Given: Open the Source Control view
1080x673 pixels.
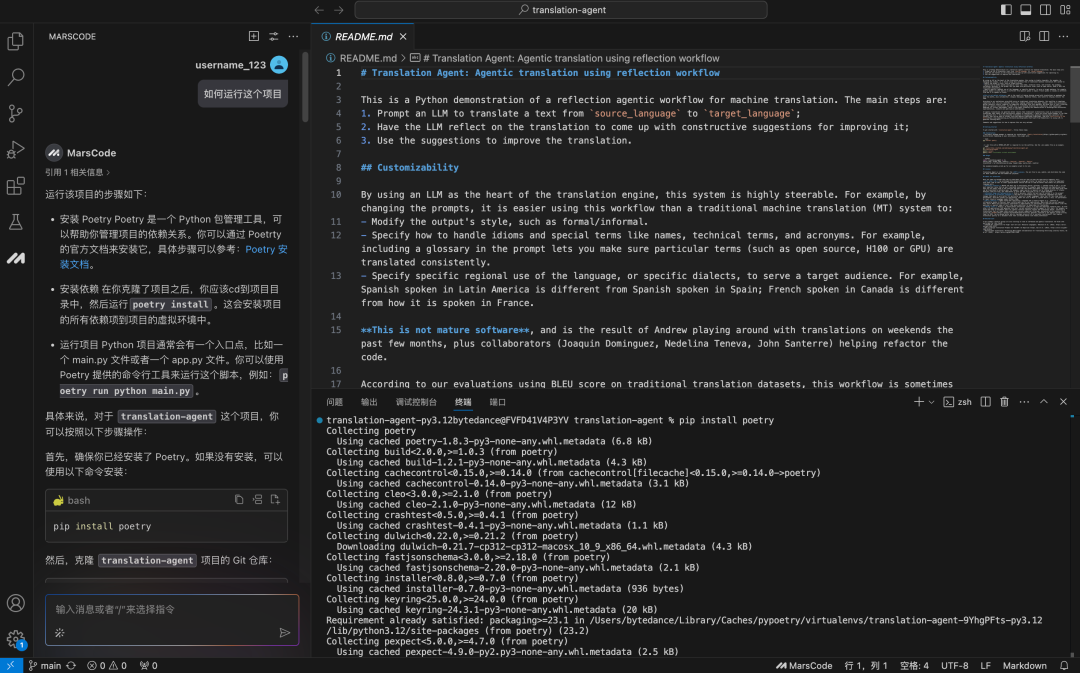Looking at the screenshot, I should [x=15, y=113].
